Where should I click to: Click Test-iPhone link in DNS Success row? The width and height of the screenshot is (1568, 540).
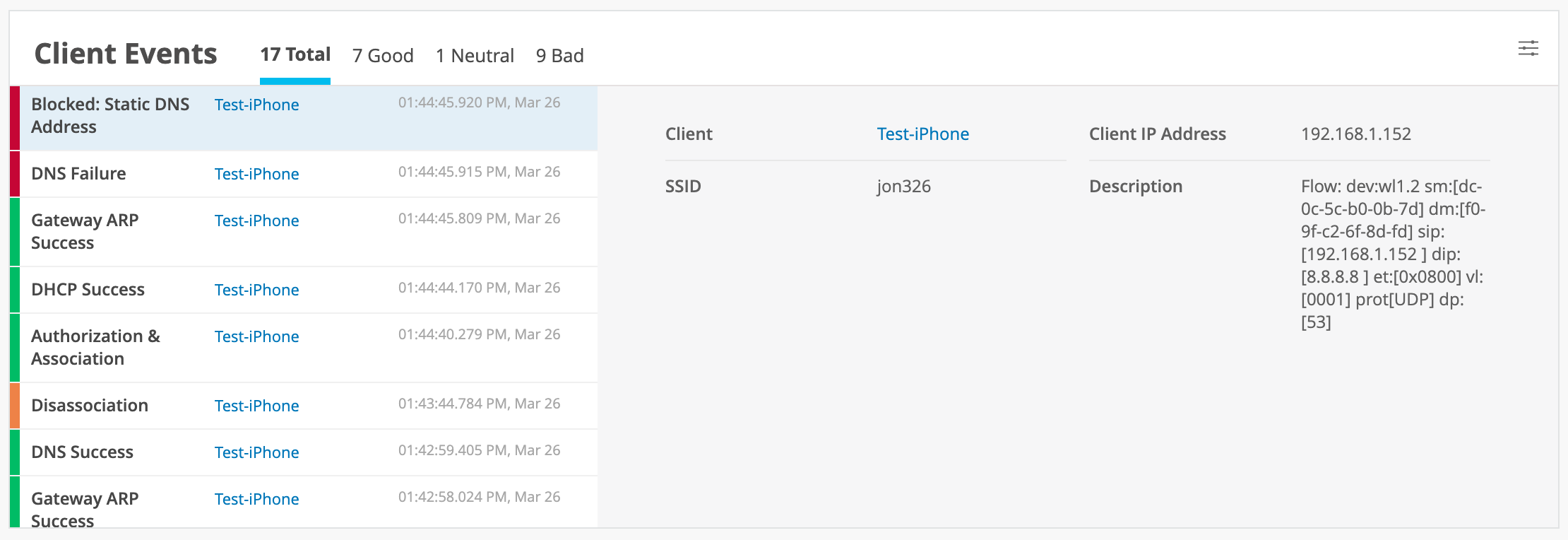[256, 452]
